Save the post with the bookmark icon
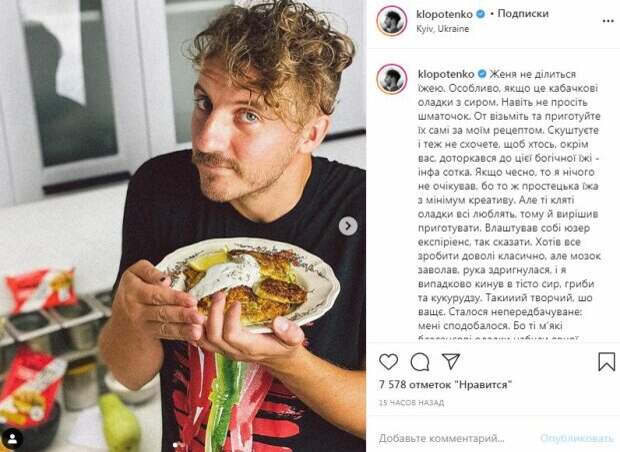 [x=606, y=361]
